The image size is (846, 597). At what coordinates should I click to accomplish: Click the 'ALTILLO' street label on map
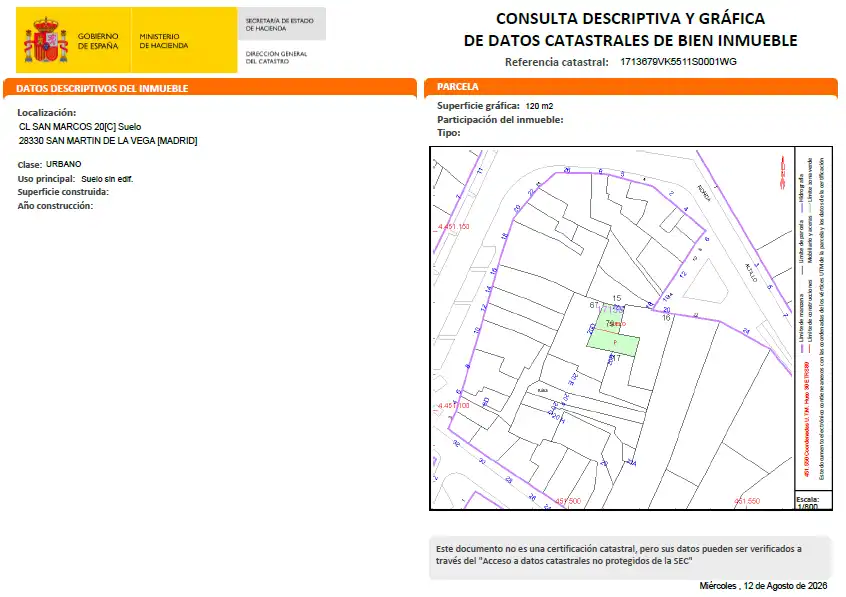(751, 273)
